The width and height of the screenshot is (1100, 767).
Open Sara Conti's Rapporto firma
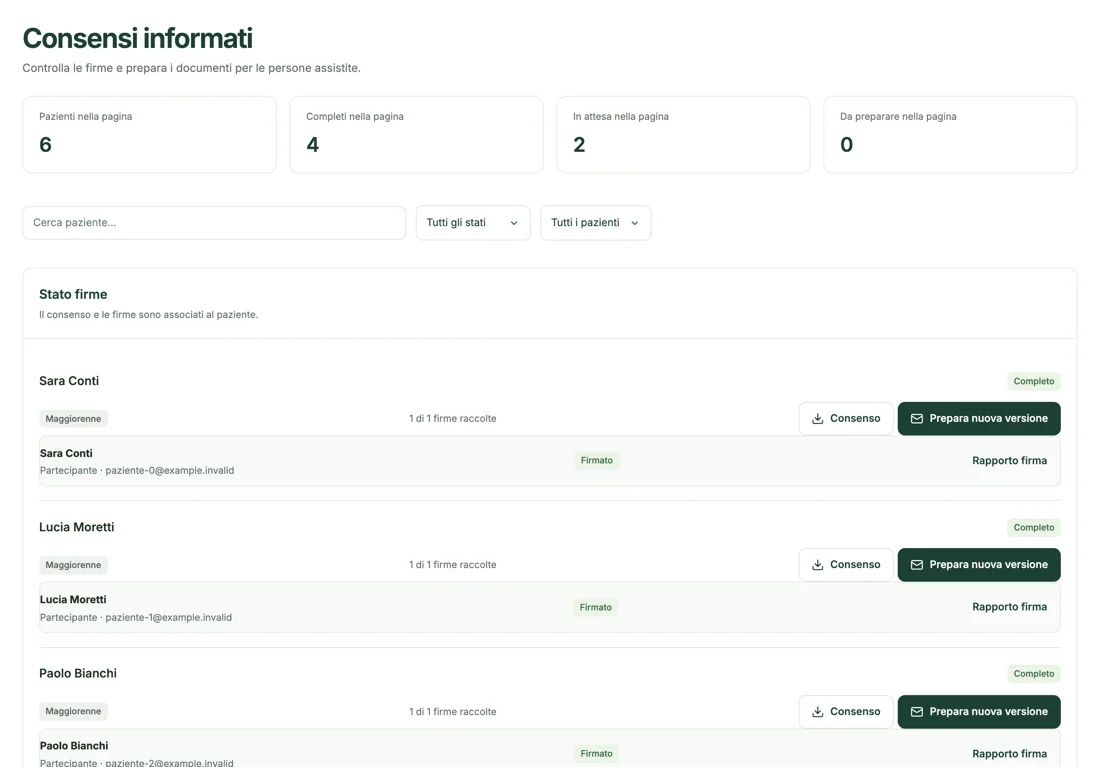[x=1010, y=460]
